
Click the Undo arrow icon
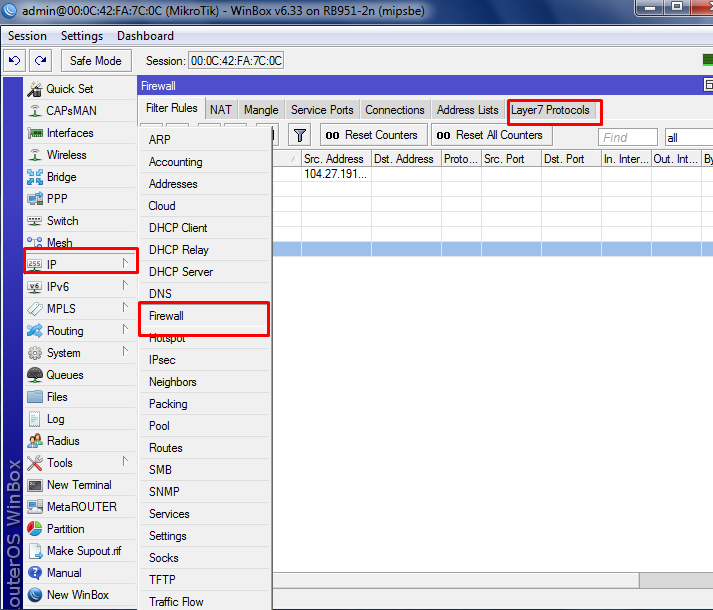14,60
